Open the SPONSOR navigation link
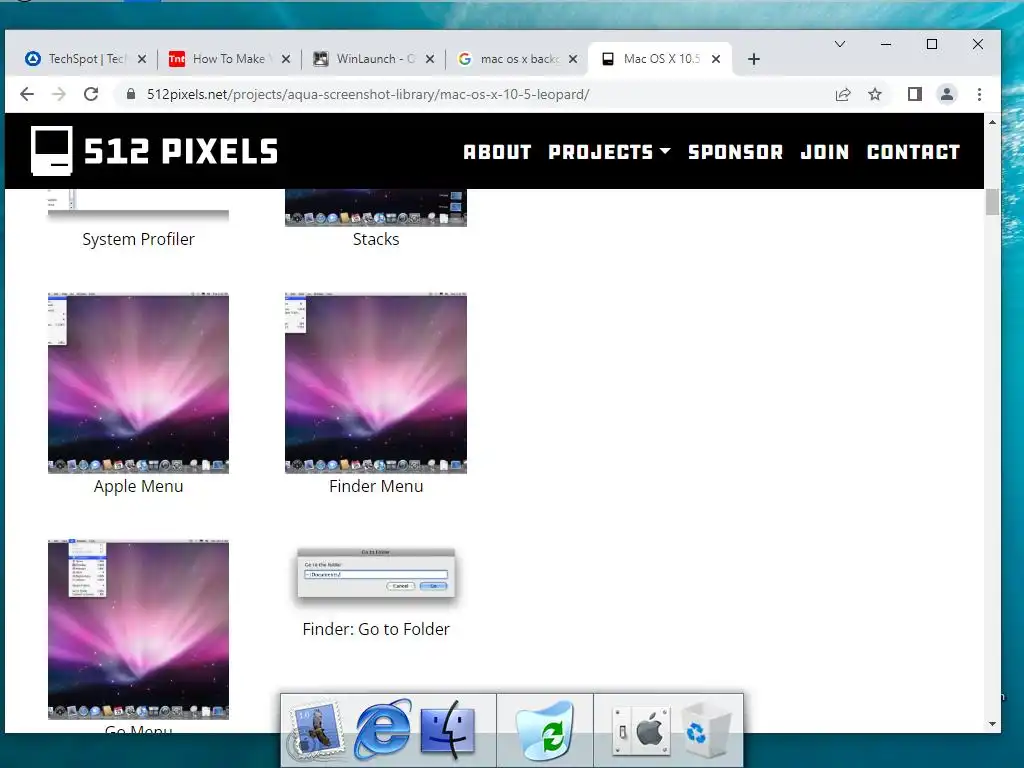This screenshot has width=1024, height=768. (x=735, y=152)
